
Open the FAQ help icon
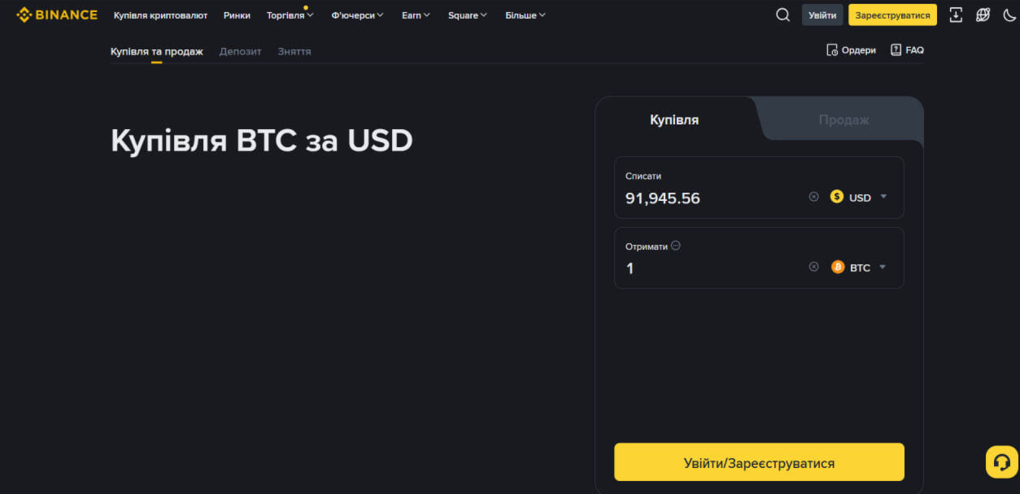click(896, 50)
